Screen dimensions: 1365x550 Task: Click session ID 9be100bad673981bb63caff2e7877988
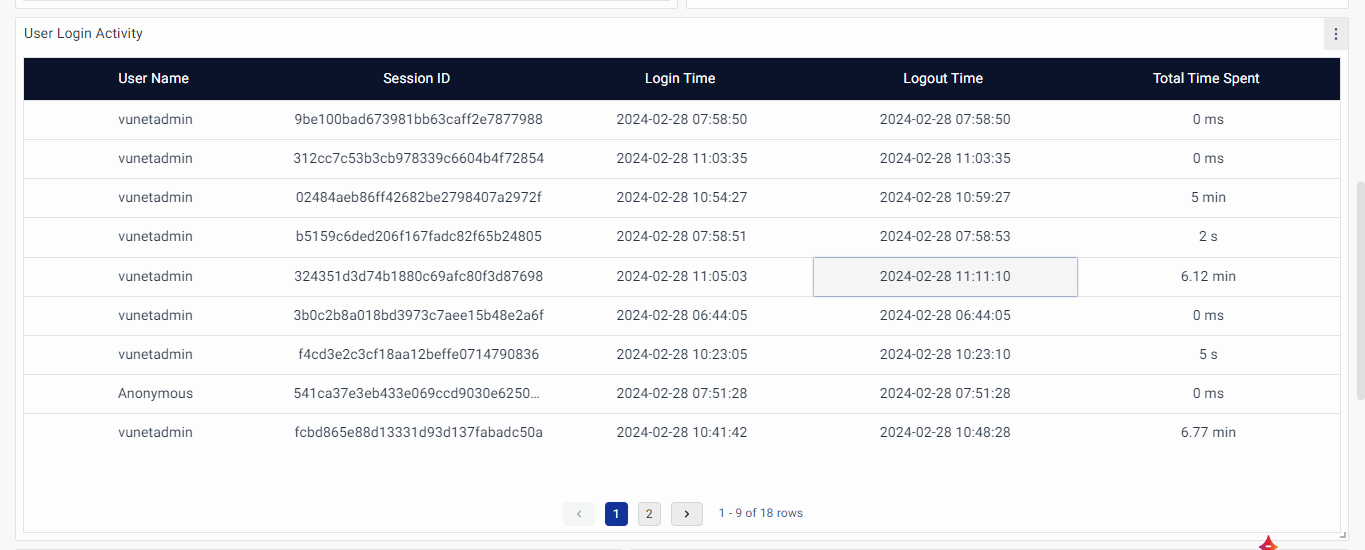click(x=418, y=120)
